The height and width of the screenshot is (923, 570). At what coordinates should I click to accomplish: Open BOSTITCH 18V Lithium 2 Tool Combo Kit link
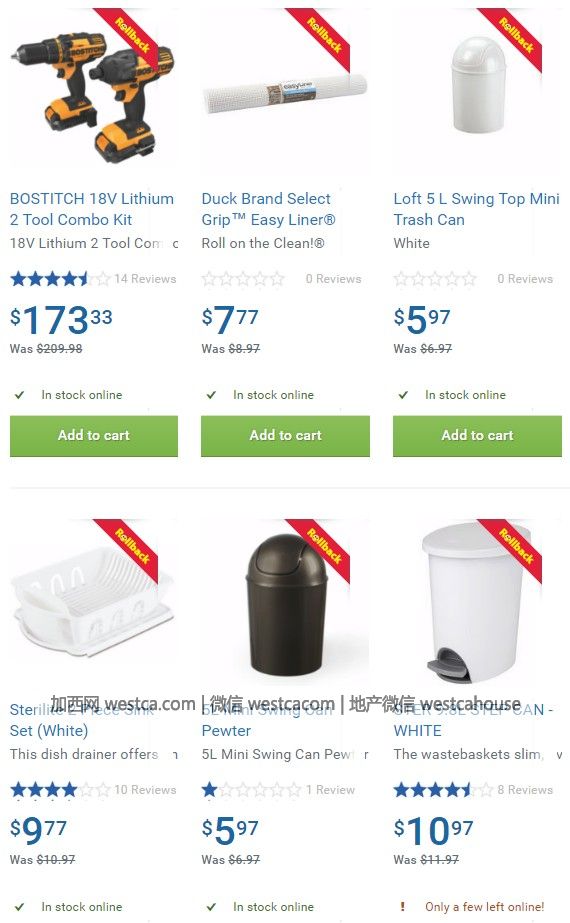92,209
